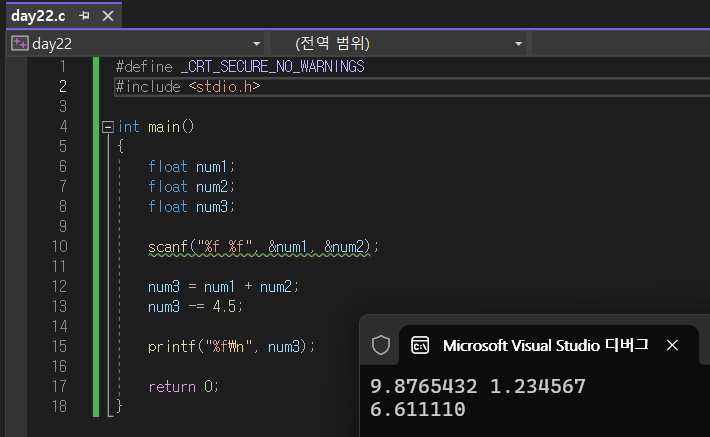Screen dimensions: 710x437
Task: Click the printf call on line 15
Action: [x=231, y=347]
